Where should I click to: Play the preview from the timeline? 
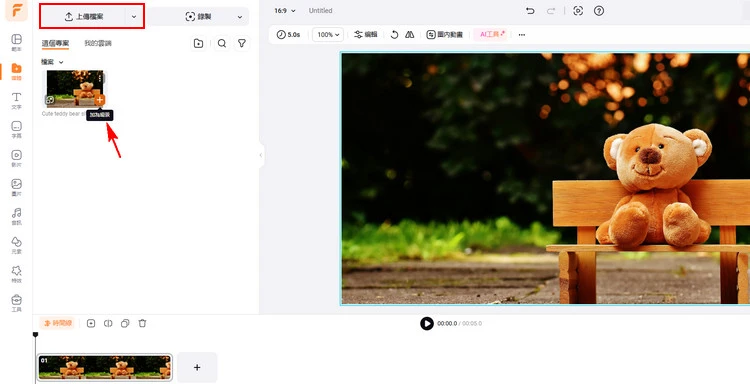[x=427, y=324]
